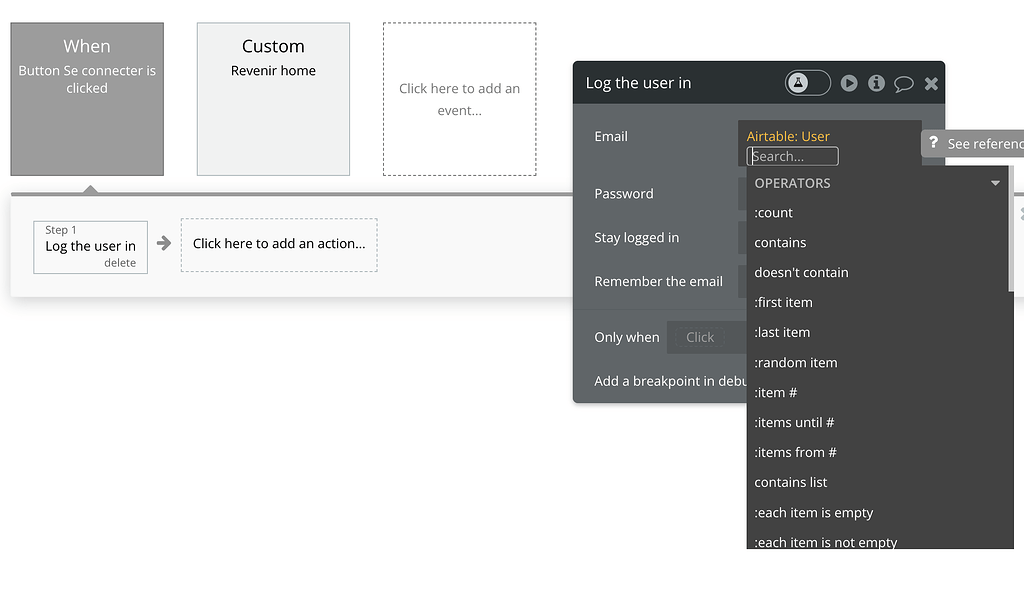Collapse the OPERATORS section chevron
Screen dimensions: 1024x594
[x=995, y=183]
